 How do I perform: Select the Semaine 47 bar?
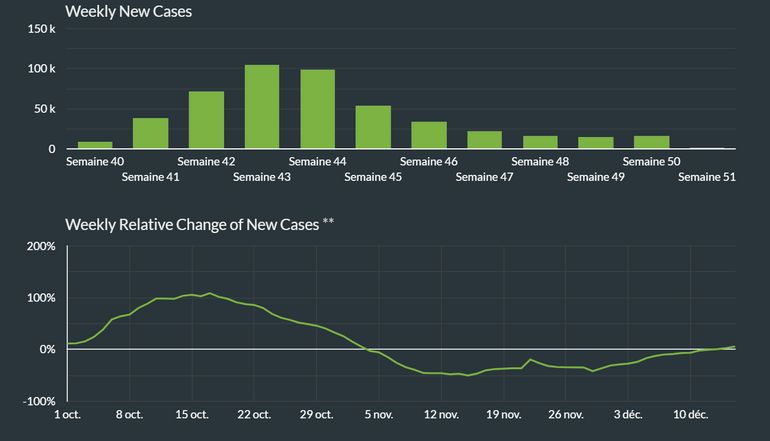484,140
